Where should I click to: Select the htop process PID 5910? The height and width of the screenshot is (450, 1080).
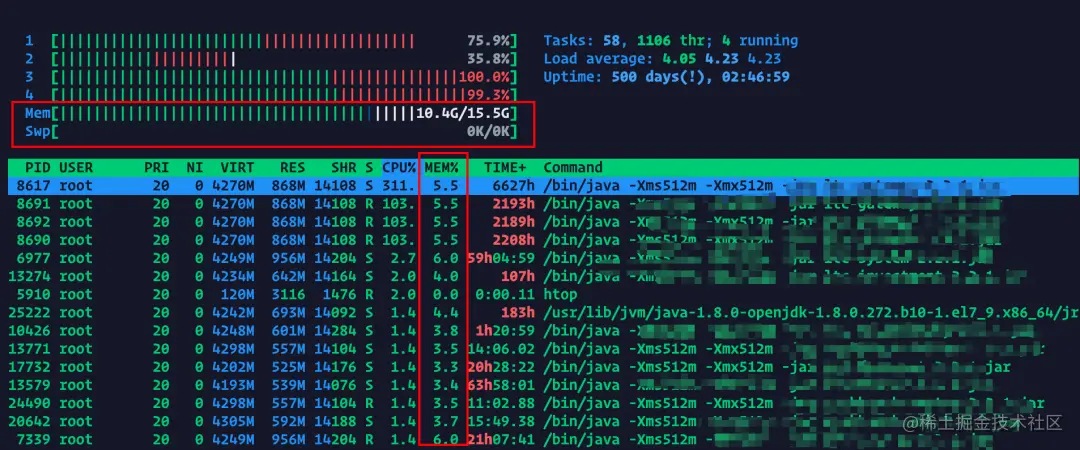544,294
